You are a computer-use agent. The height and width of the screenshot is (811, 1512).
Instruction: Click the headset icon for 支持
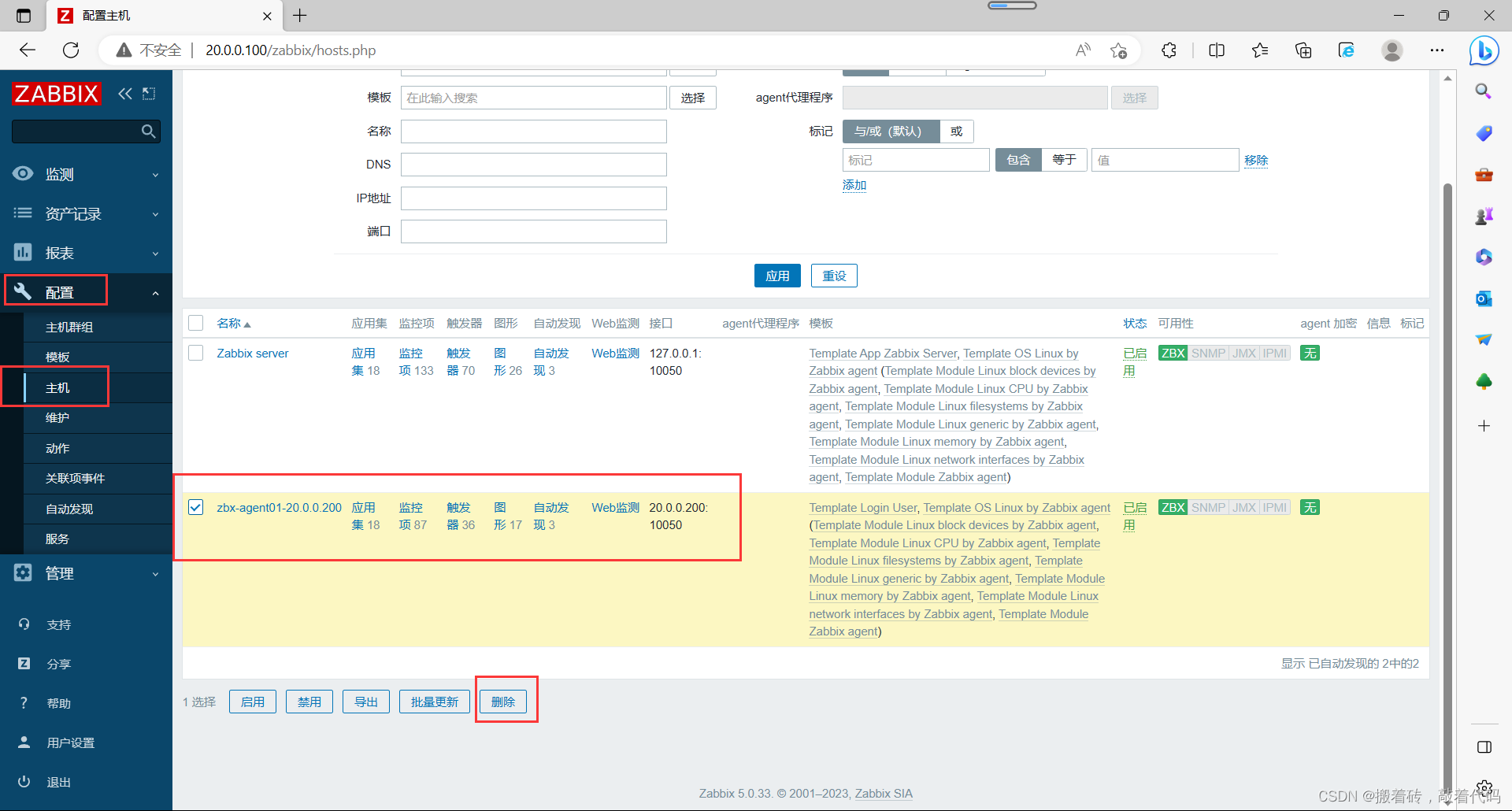pos(24,624)
